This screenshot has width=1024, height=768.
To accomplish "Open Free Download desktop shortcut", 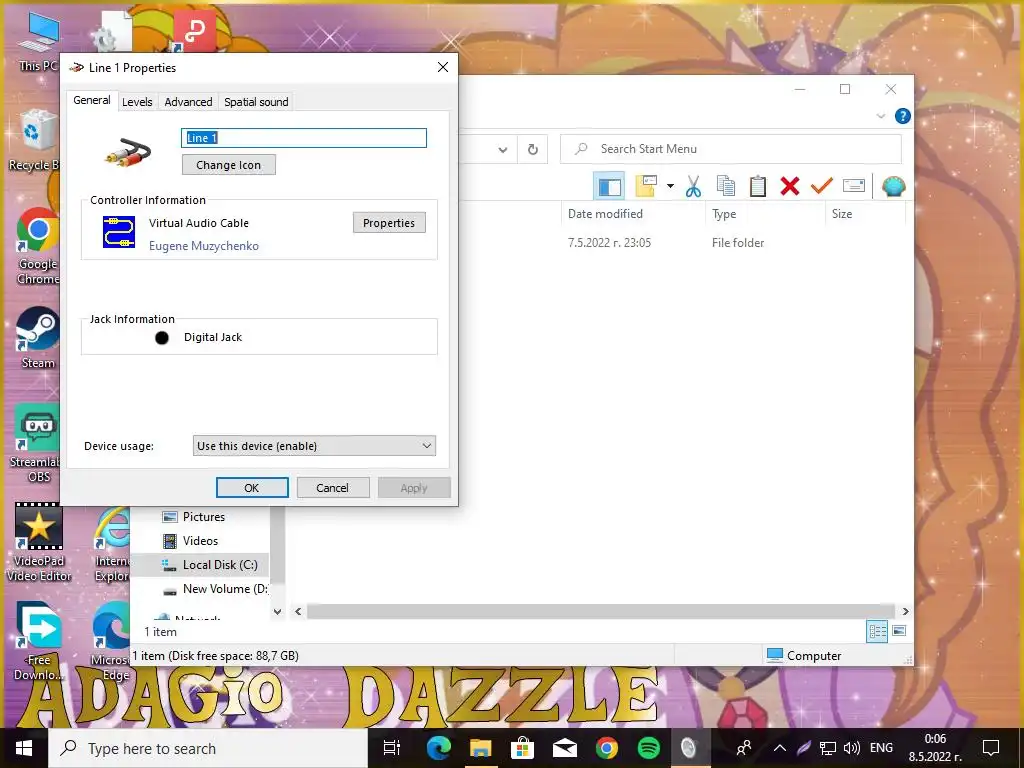I will [39, 641].
